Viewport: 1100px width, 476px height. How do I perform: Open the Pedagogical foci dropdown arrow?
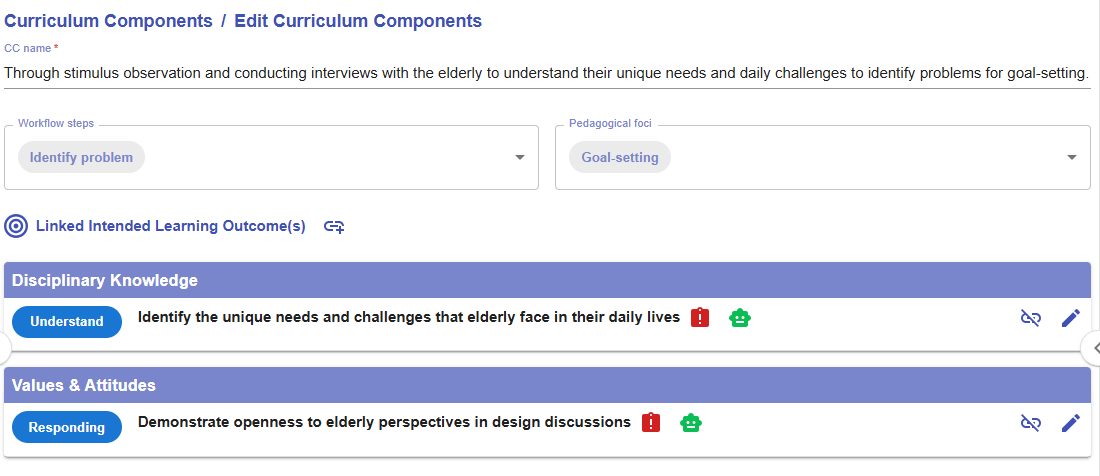(1072, 158)
